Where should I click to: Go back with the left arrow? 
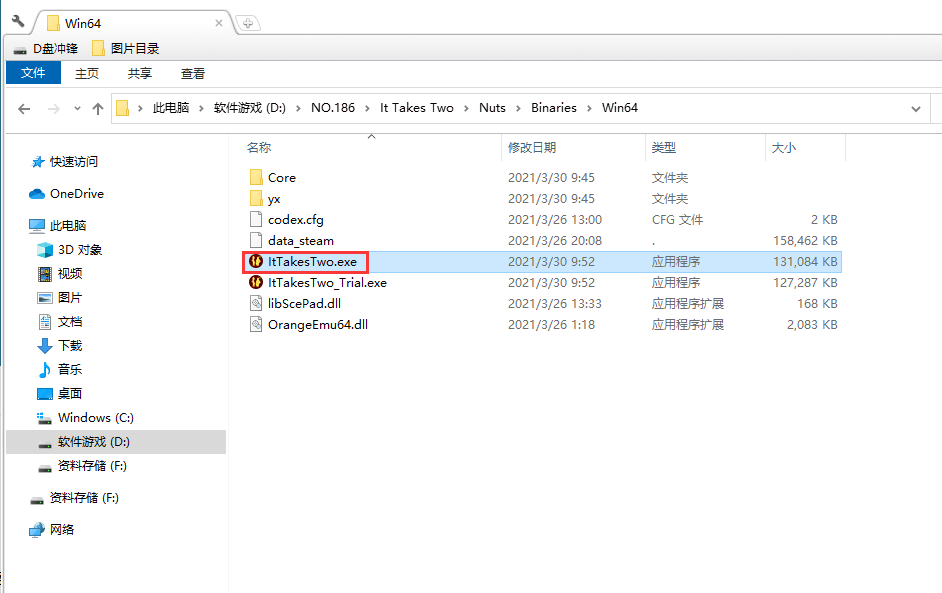point(24,109)
